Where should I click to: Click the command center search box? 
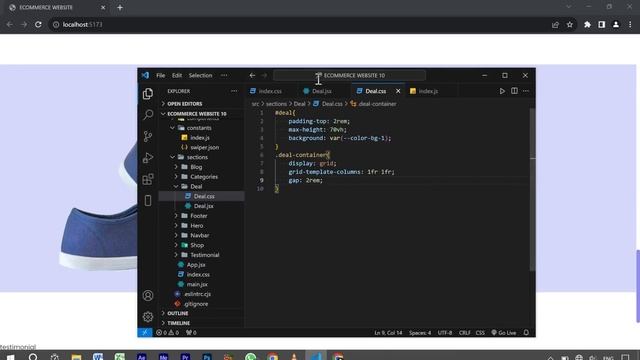tap(349, 75)
